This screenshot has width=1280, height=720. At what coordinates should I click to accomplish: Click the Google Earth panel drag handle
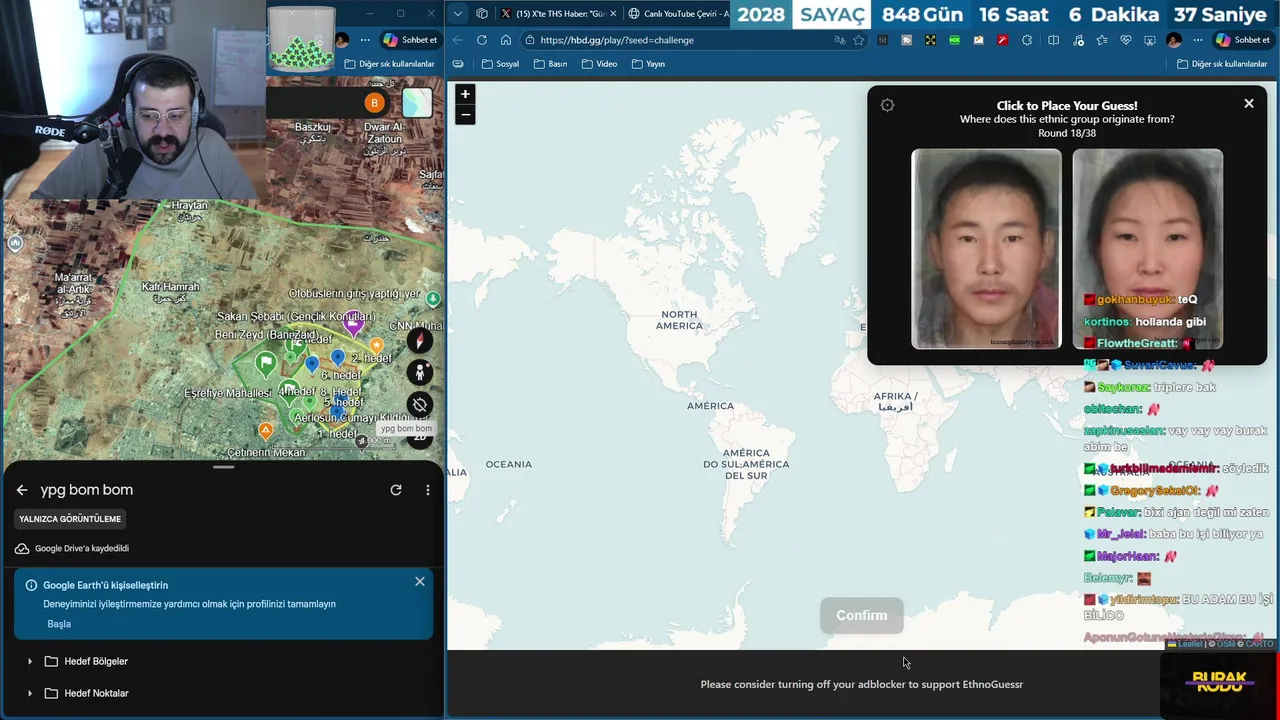(x=223, y=467)
